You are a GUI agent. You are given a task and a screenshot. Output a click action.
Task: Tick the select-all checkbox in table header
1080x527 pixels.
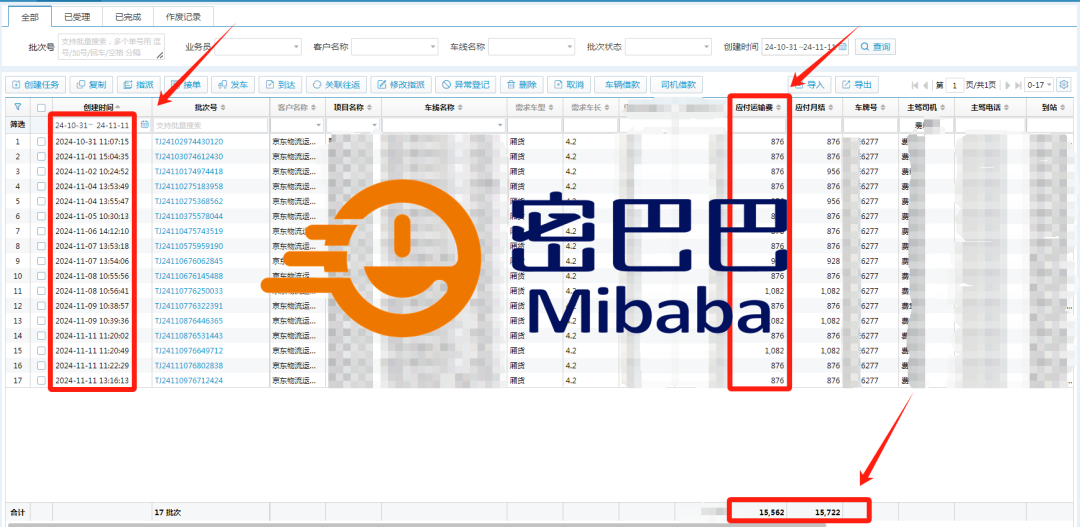[x=41, y=107]
